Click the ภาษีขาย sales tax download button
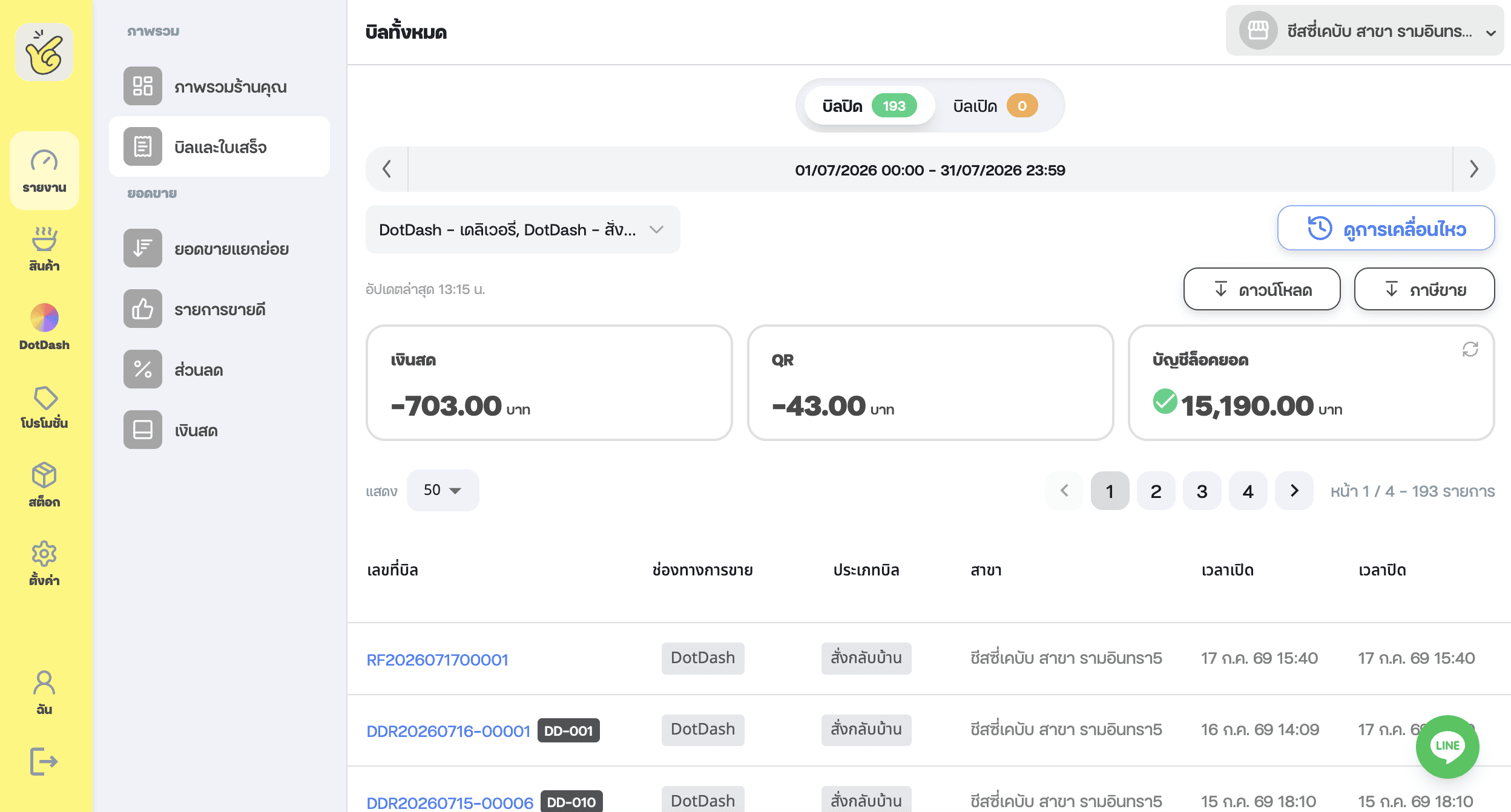 pyautogui.click(x=1424, y=289)
